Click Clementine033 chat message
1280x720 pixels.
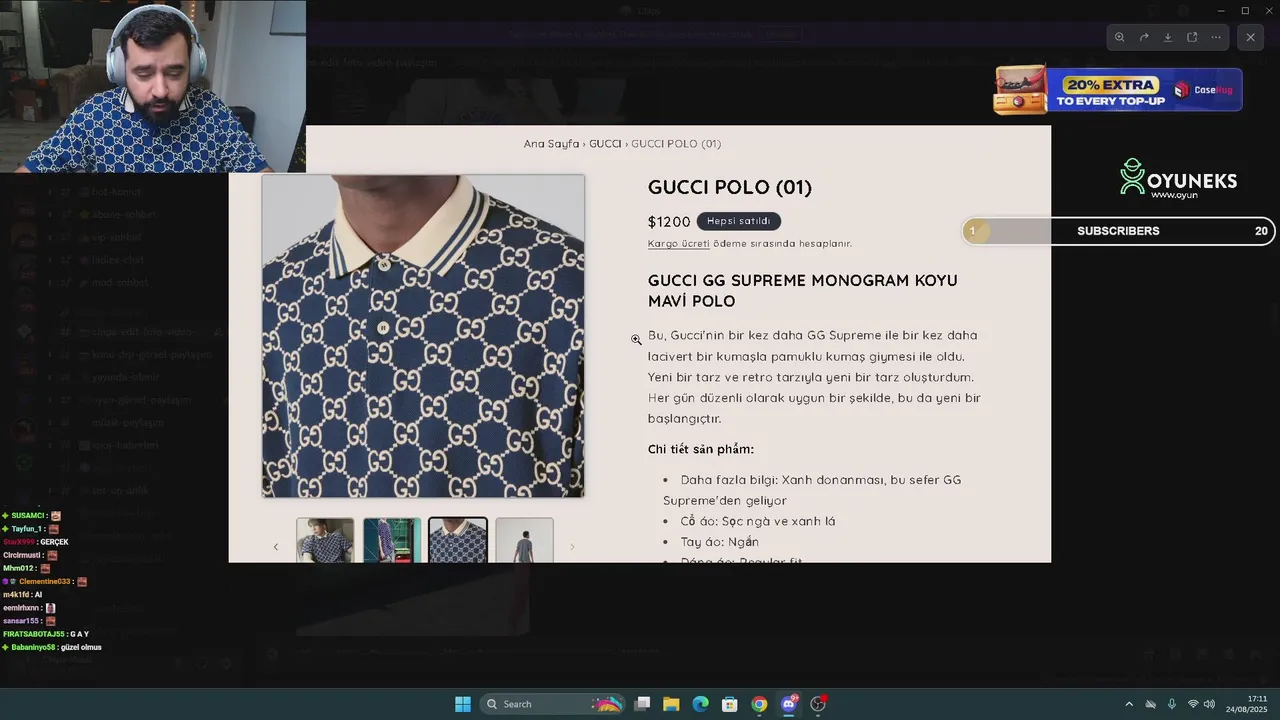click(x=45, y=582)
